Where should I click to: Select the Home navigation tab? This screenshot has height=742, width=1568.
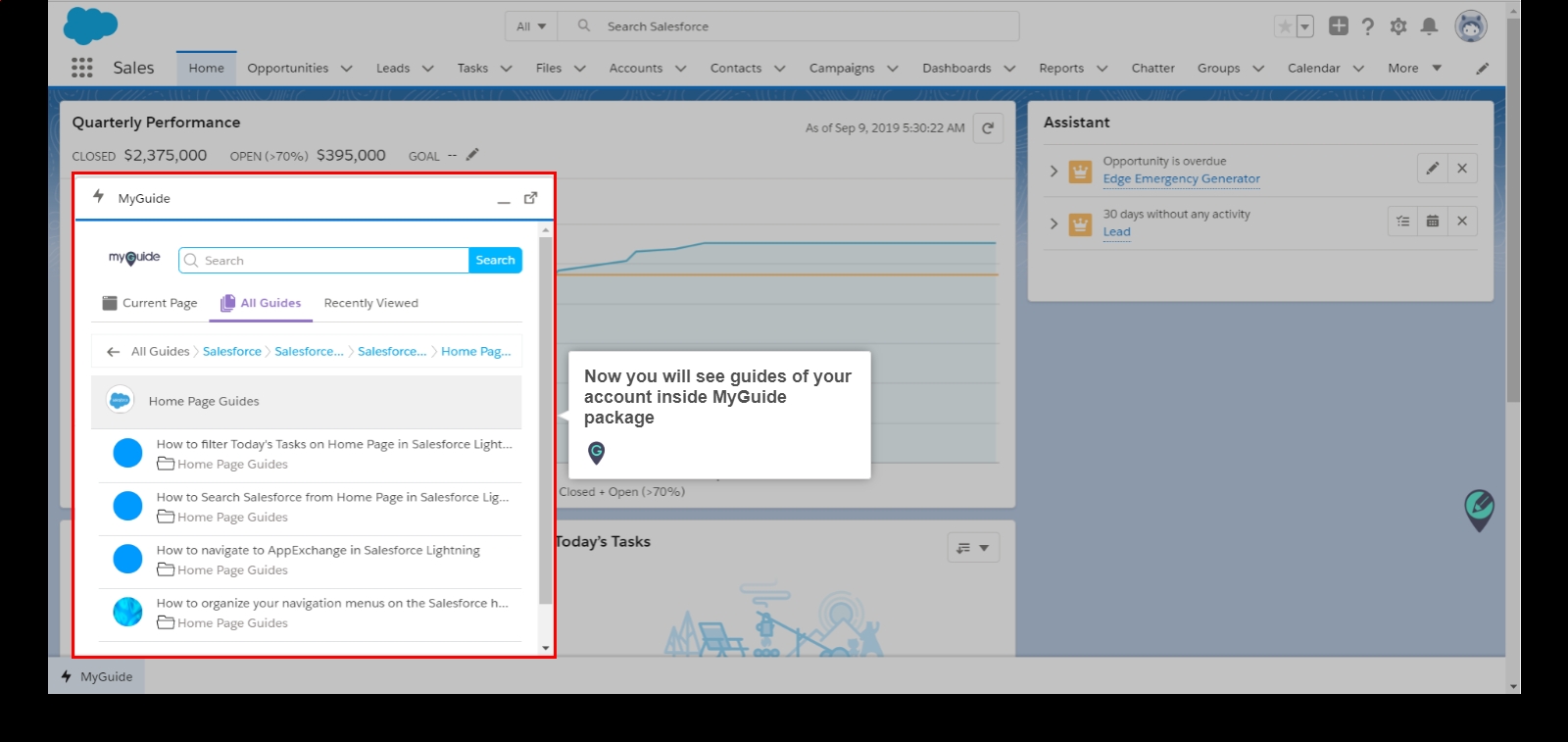207,69
